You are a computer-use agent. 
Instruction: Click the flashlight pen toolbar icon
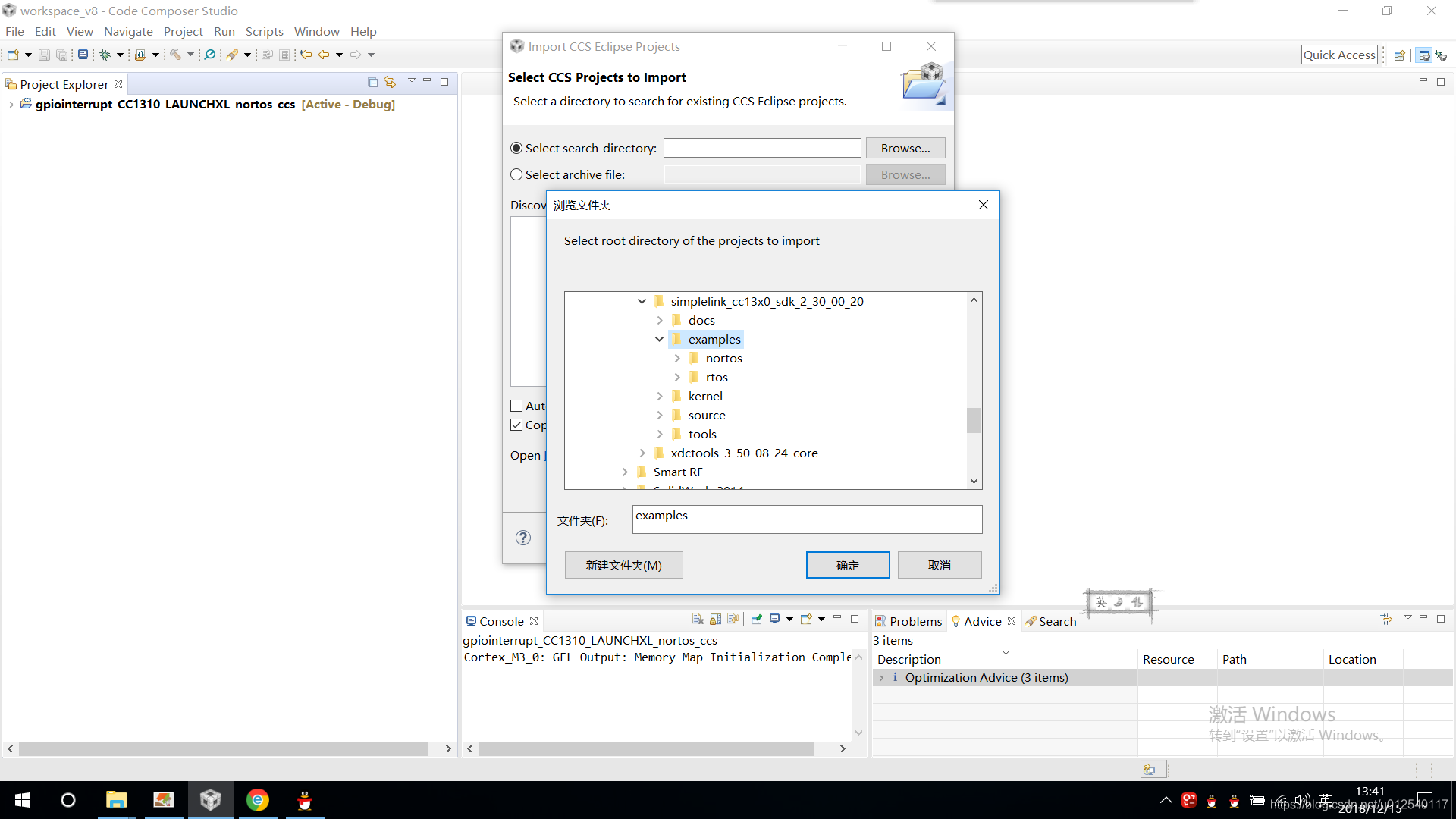point(233,55)
